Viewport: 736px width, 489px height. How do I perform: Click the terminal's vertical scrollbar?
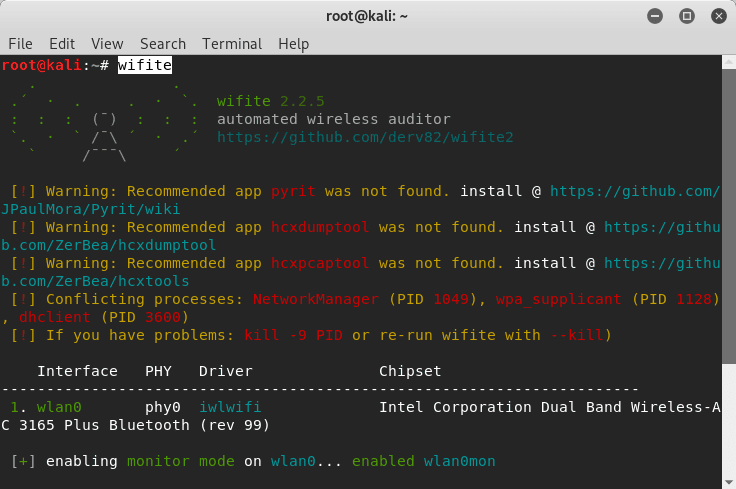[x=729, y=270]
